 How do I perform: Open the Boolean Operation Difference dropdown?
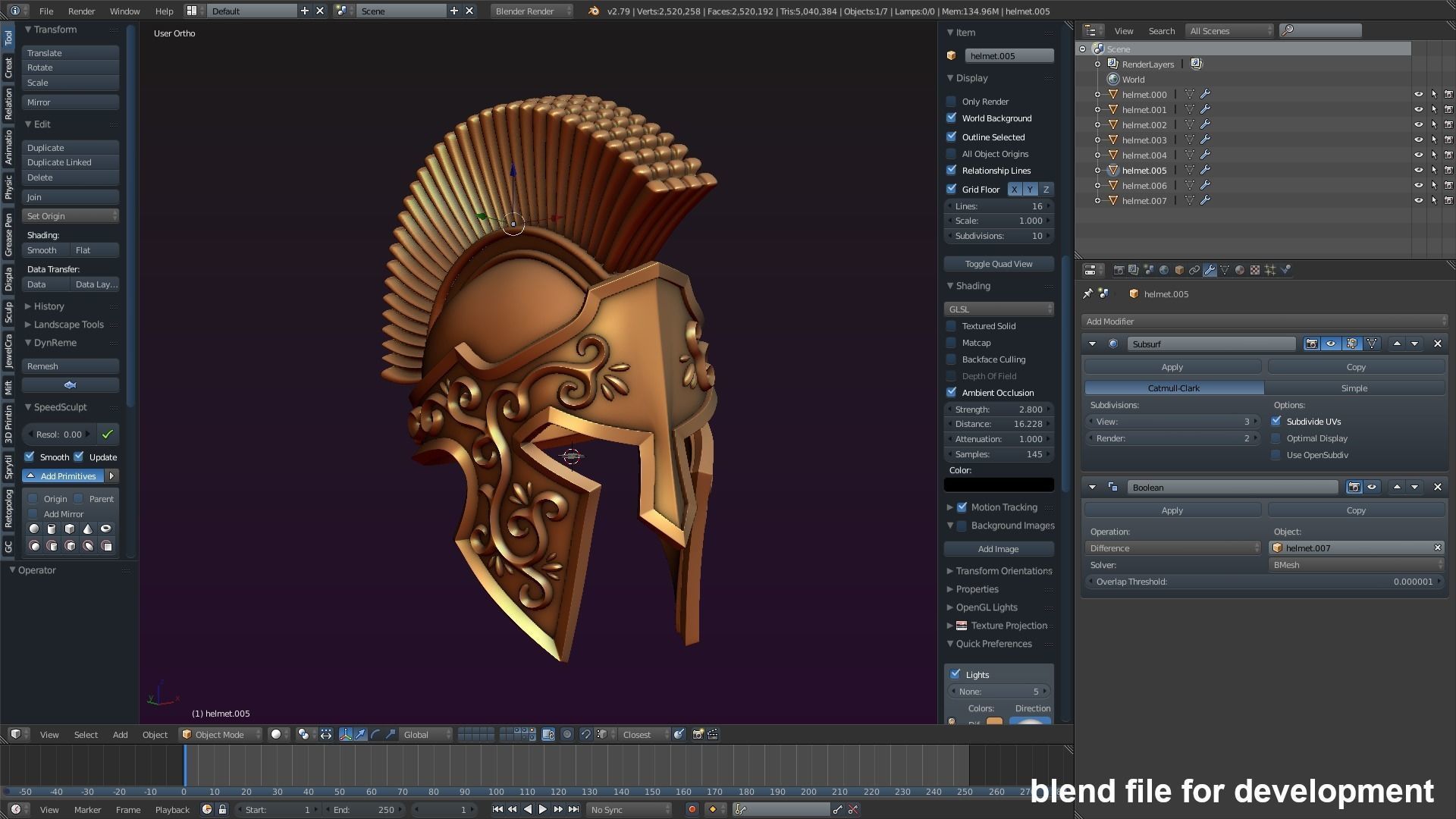[x=1173, y=548]
